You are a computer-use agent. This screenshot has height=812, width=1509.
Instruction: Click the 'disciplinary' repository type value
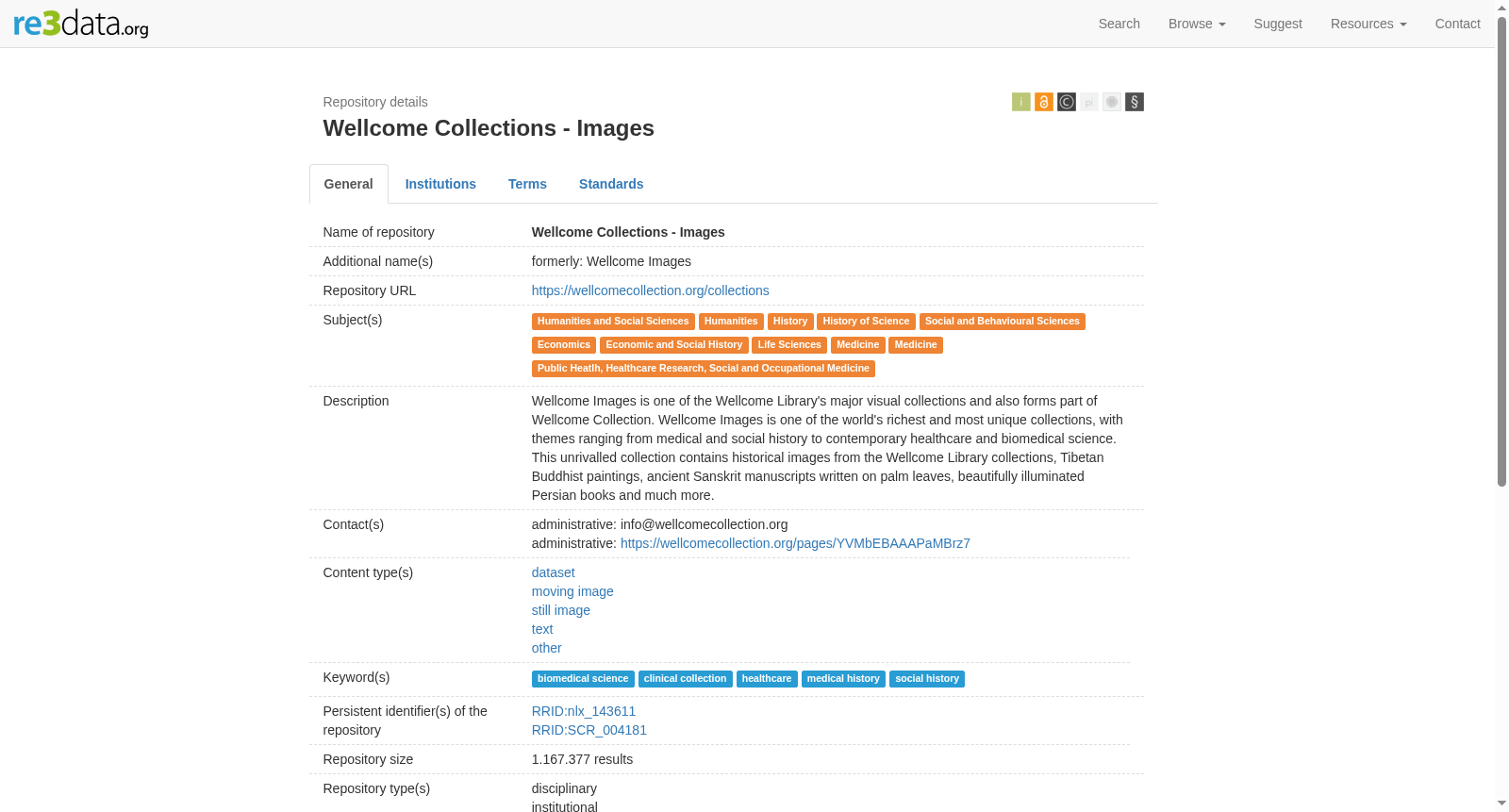click(564, 788)
